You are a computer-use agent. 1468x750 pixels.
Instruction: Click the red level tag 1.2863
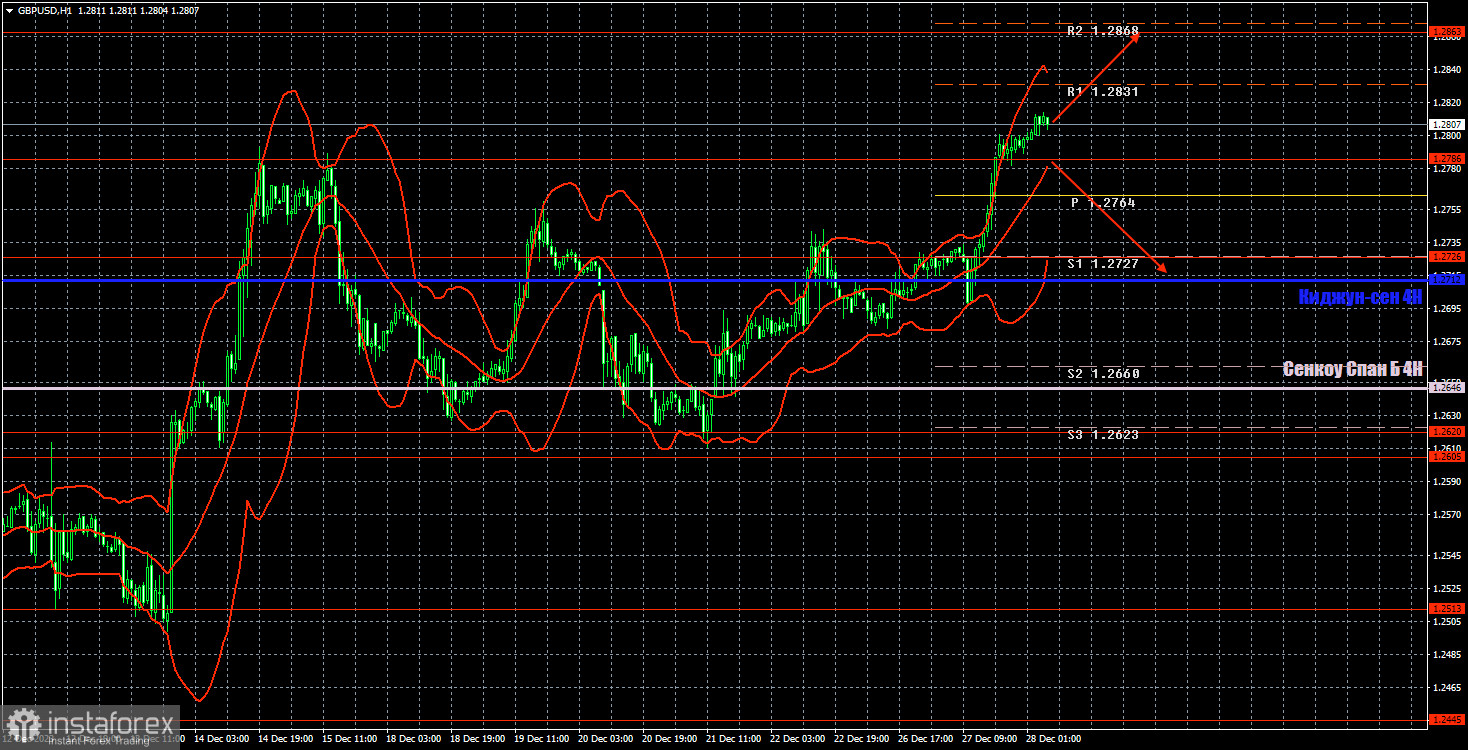(x=1448, y=32)
